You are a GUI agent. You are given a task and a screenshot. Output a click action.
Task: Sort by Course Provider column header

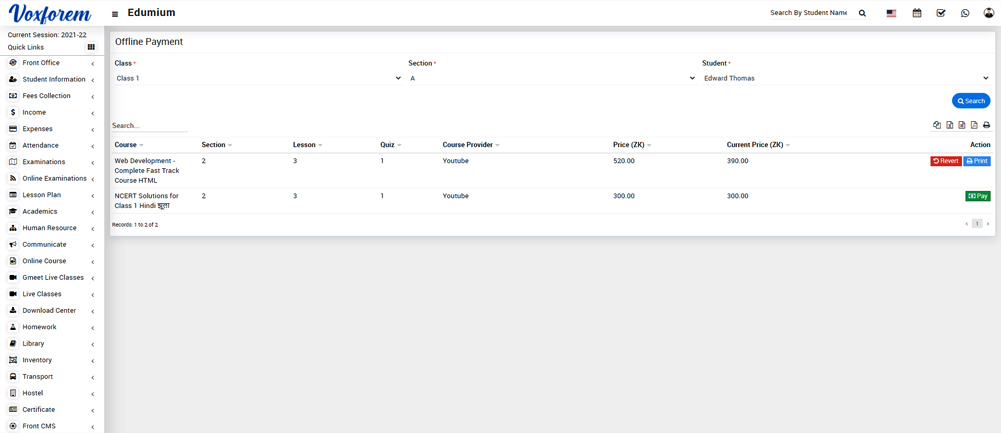[x=470, y=145]
